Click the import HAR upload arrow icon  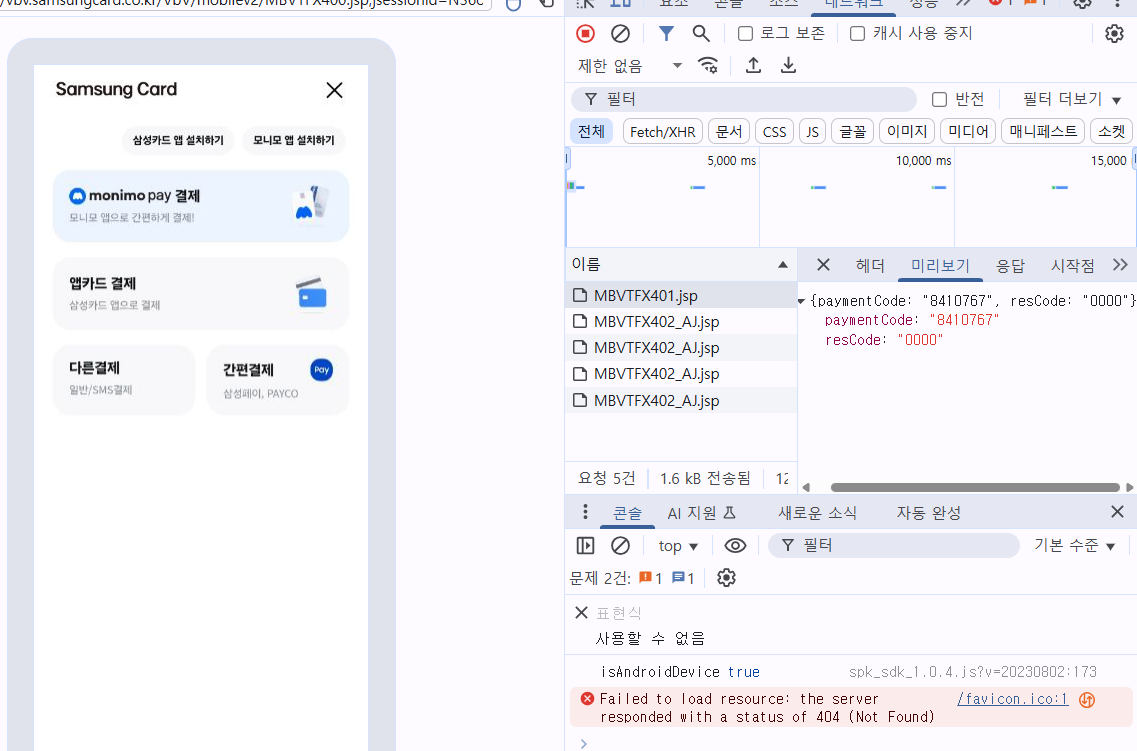(753, 65)
